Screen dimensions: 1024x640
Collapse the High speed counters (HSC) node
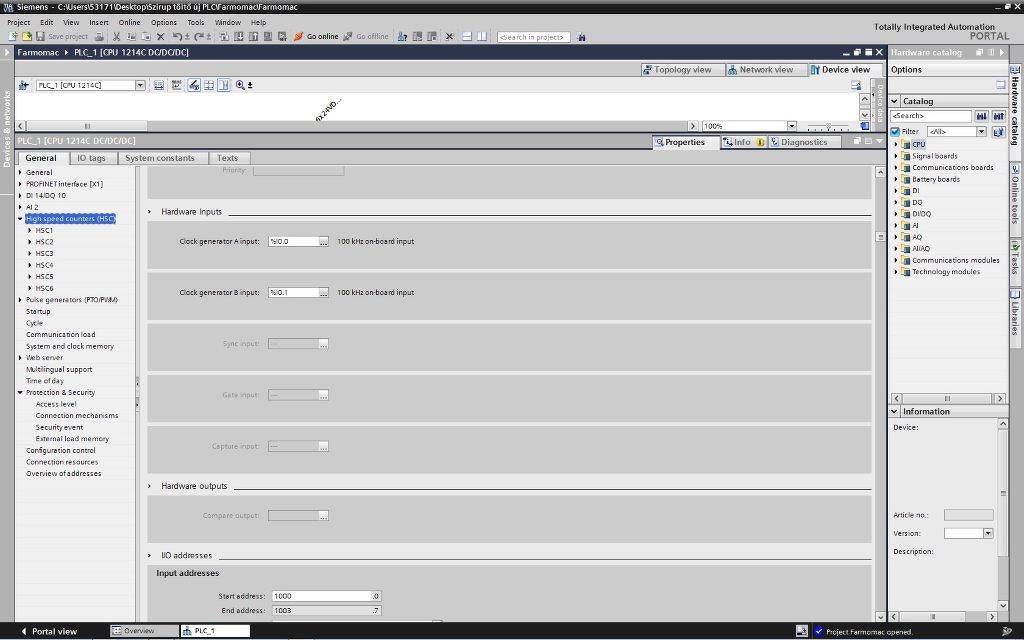20,219
